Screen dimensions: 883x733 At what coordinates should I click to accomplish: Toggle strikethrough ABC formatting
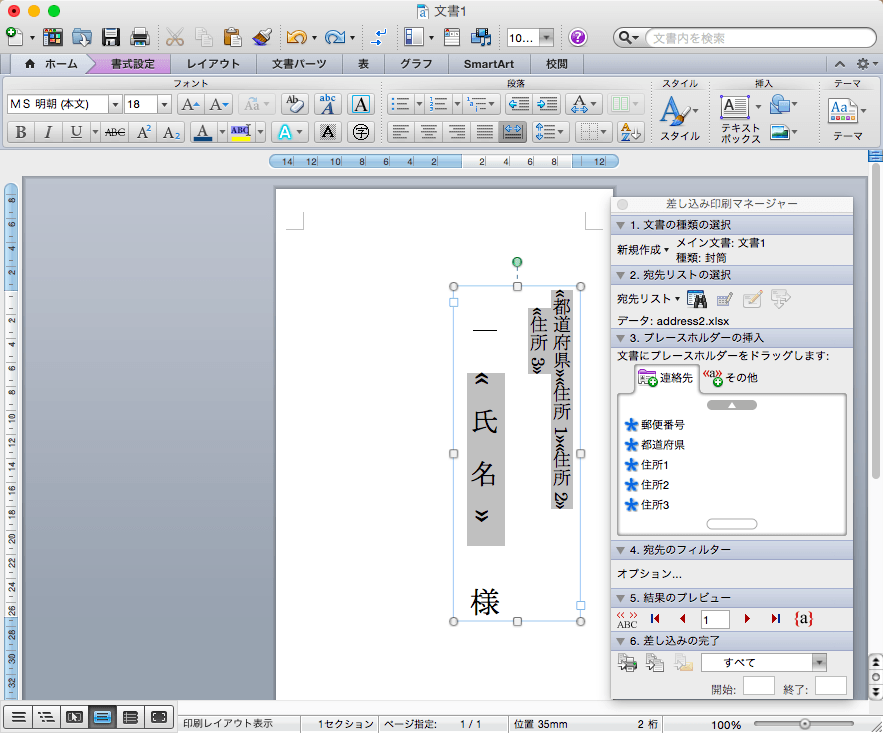pyautogui.click(x=115, y=132)
